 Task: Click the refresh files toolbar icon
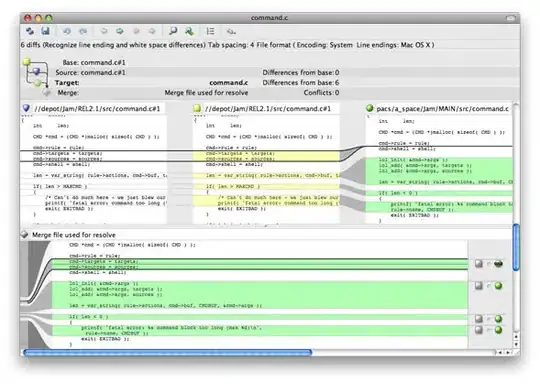[x=30, y=31]
